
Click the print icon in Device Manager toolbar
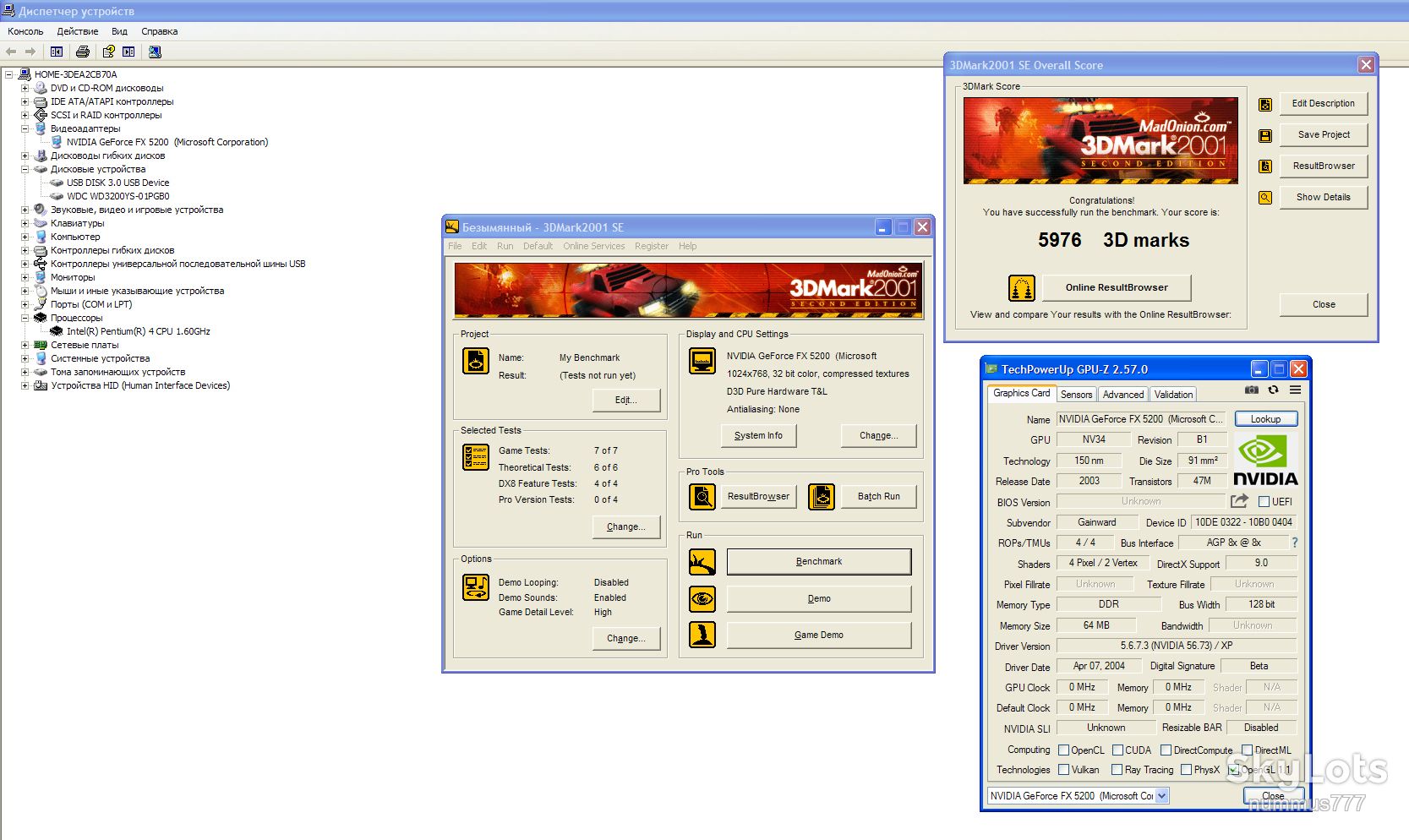coord(83,52)
